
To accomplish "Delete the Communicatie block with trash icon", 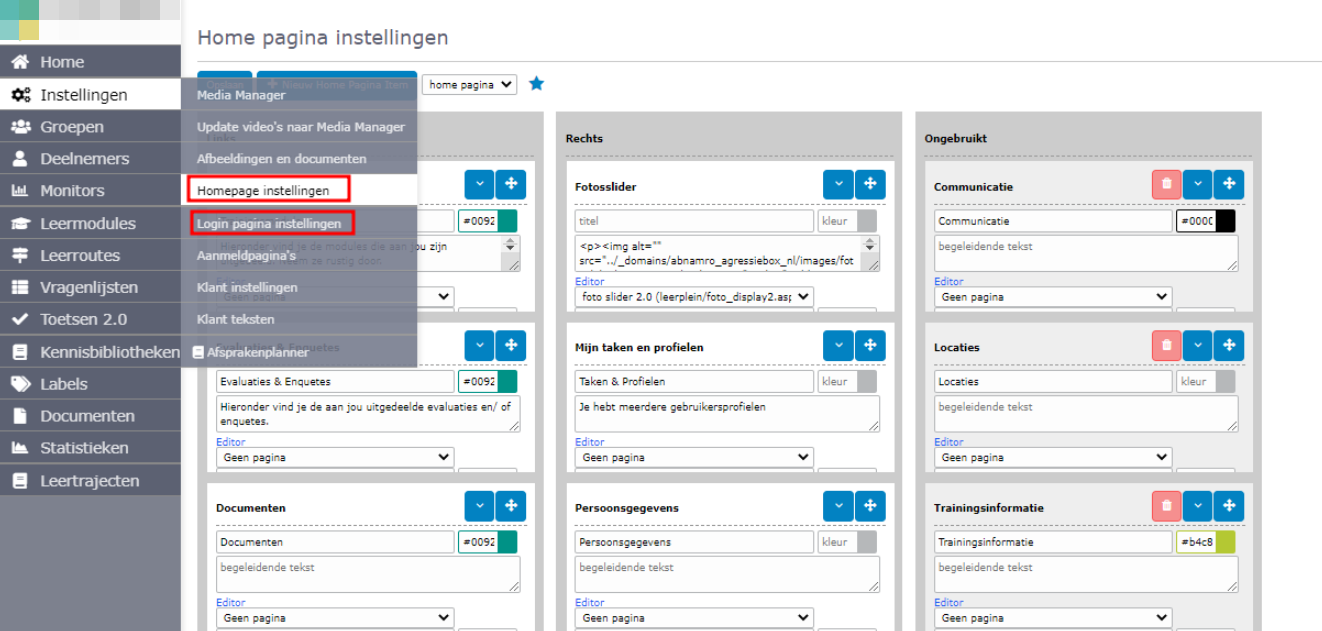I will [1166, 185].
